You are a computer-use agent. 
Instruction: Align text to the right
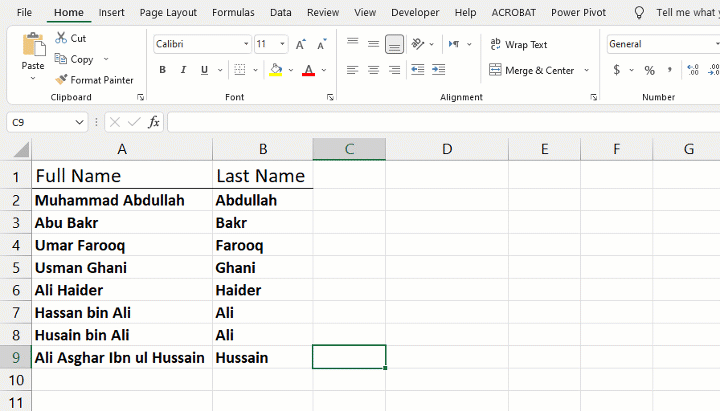(394, 70)
